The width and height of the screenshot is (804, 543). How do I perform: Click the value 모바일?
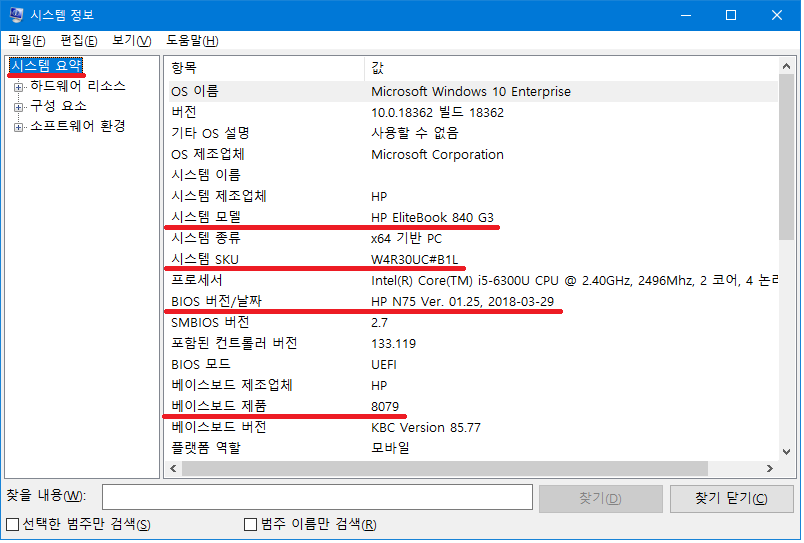click(390, 449)
